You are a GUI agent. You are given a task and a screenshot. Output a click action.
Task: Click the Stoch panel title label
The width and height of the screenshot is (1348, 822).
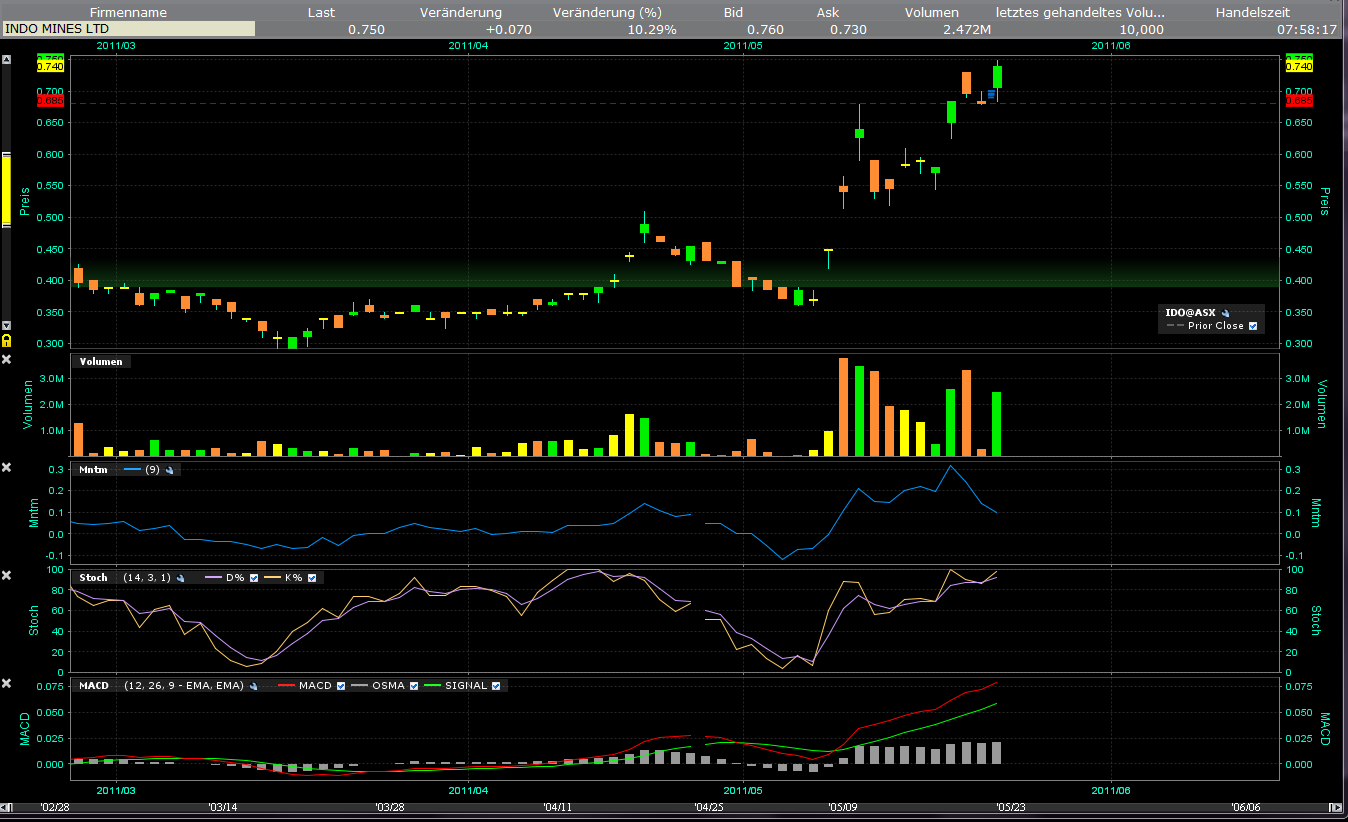tap(94, 578)
